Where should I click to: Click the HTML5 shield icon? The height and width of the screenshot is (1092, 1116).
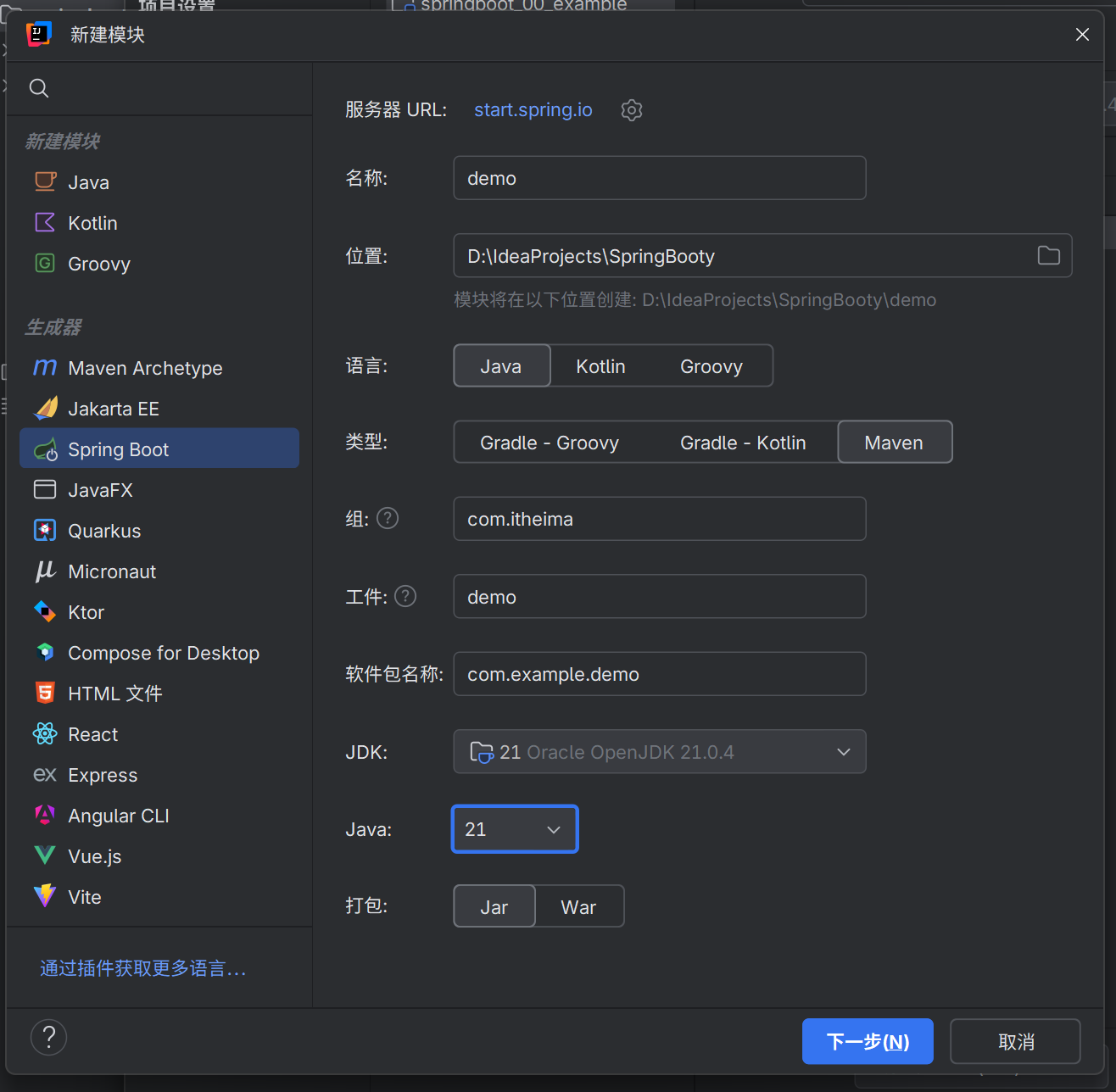45,694
